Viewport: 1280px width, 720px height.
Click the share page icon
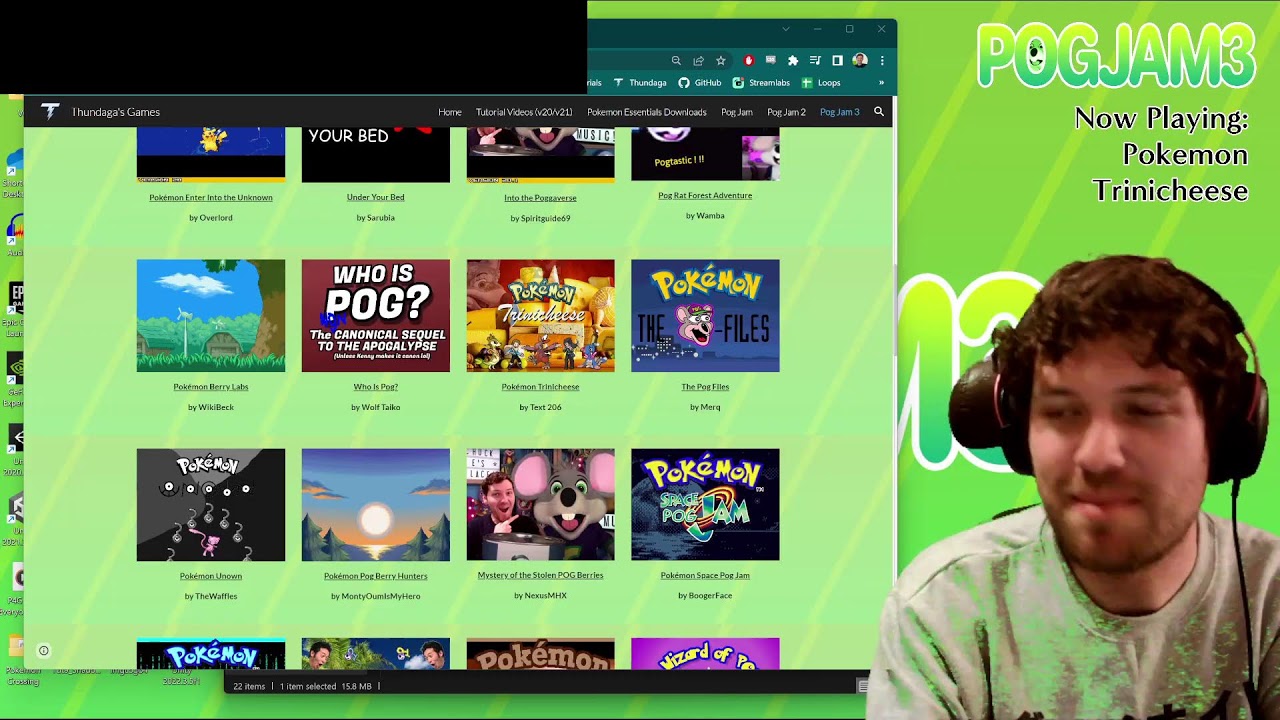(x=698, y=61)
